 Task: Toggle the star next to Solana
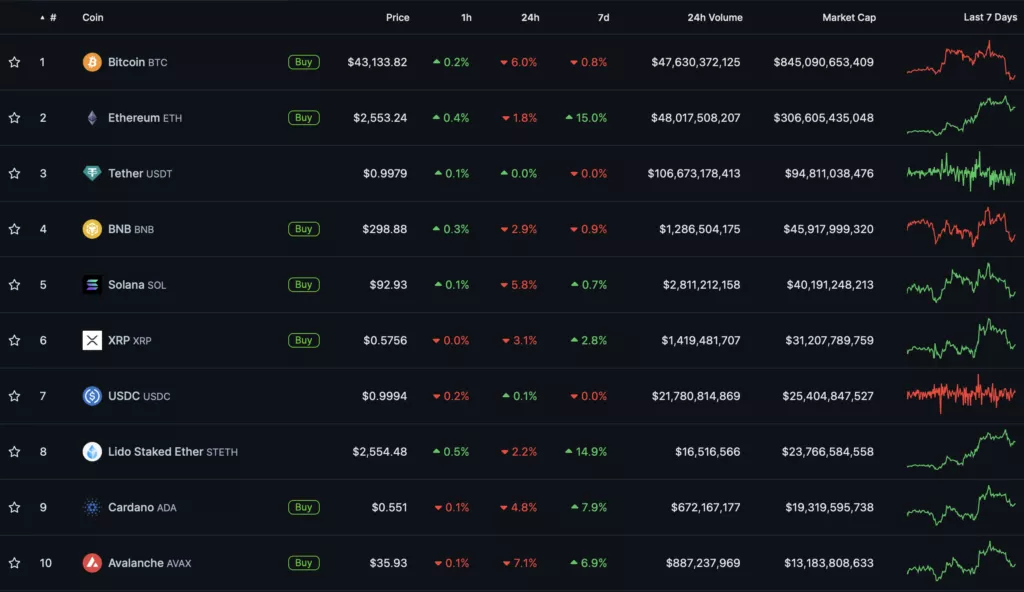coord(14,285)
